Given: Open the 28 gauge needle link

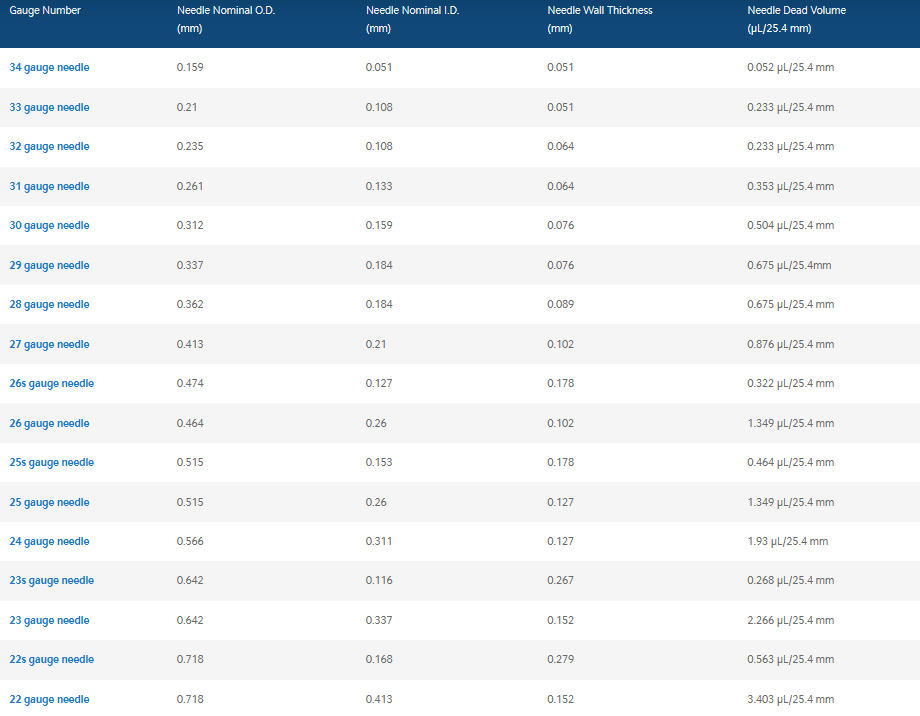Looking at the screenshot, I should point(49,304).
